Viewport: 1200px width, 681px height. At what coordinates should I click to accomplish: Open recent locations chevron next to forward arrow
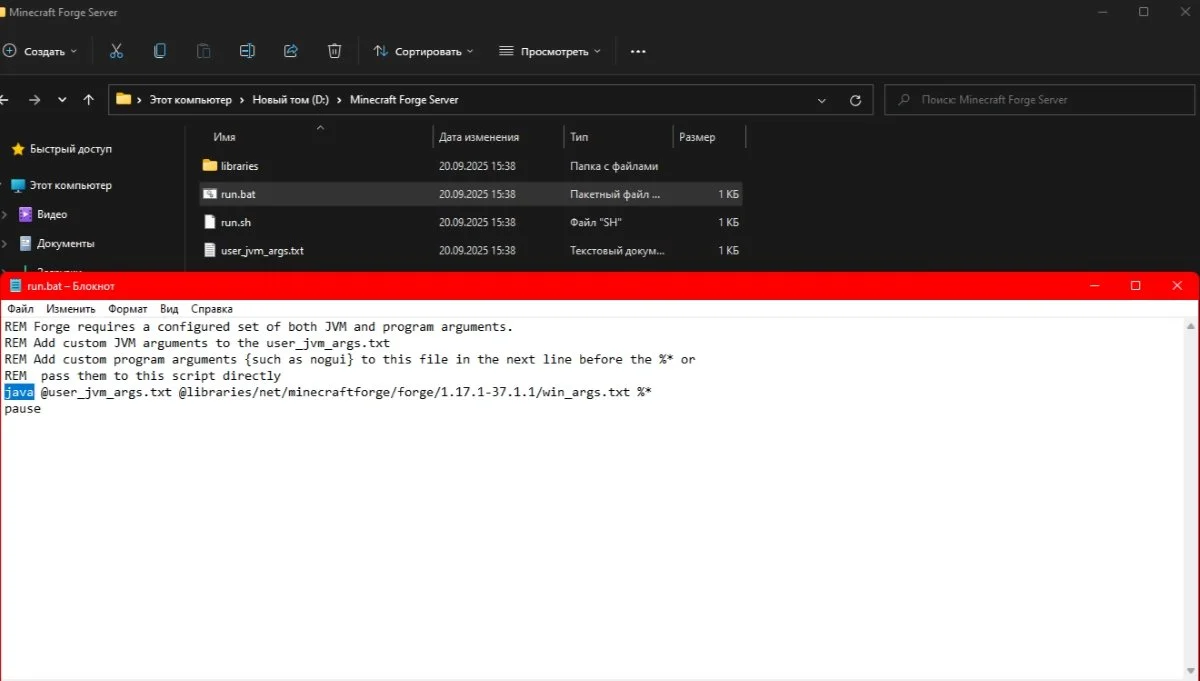click(62, 100)
